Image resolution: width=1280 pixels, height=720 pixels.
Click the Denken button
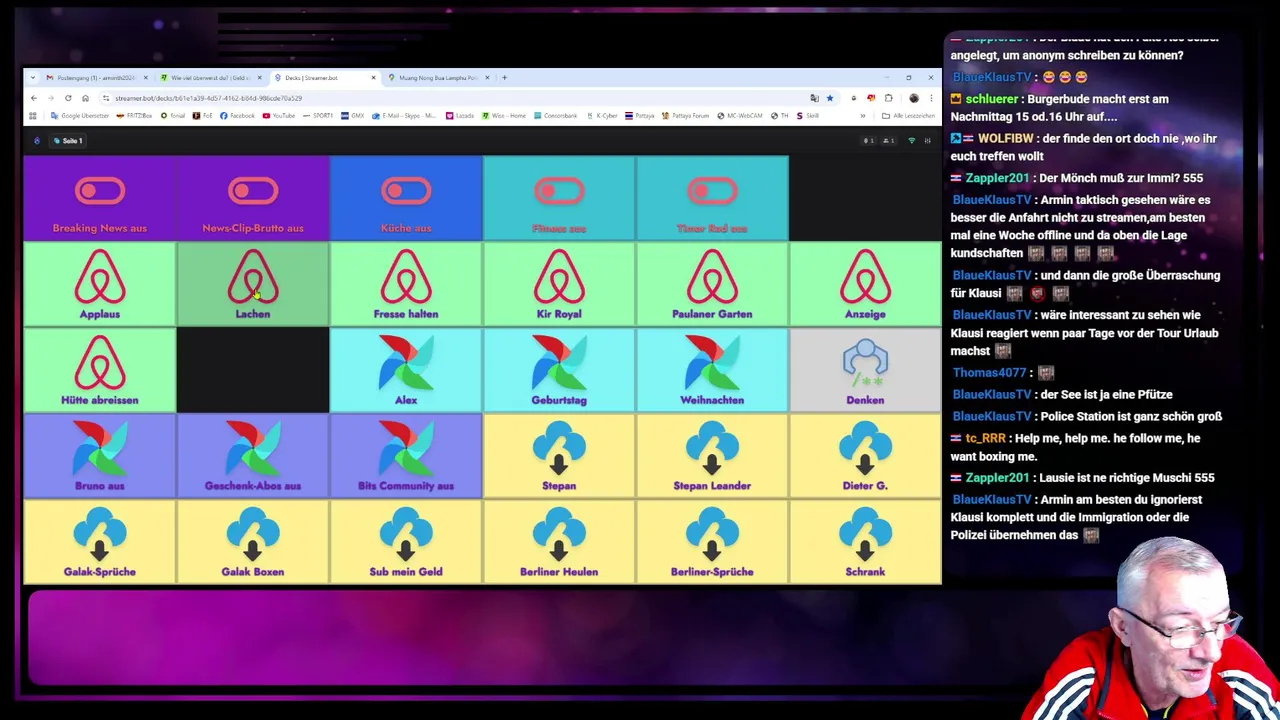pyautogui.click(x=865, y=371)
